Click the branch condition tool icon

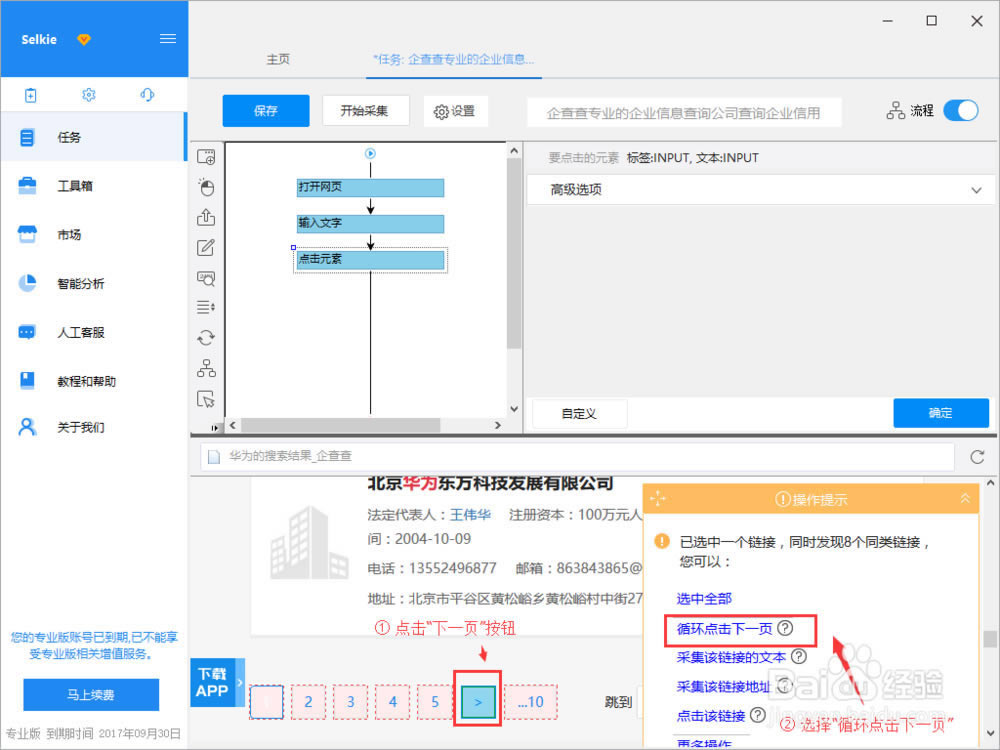[x=206, y=368]
